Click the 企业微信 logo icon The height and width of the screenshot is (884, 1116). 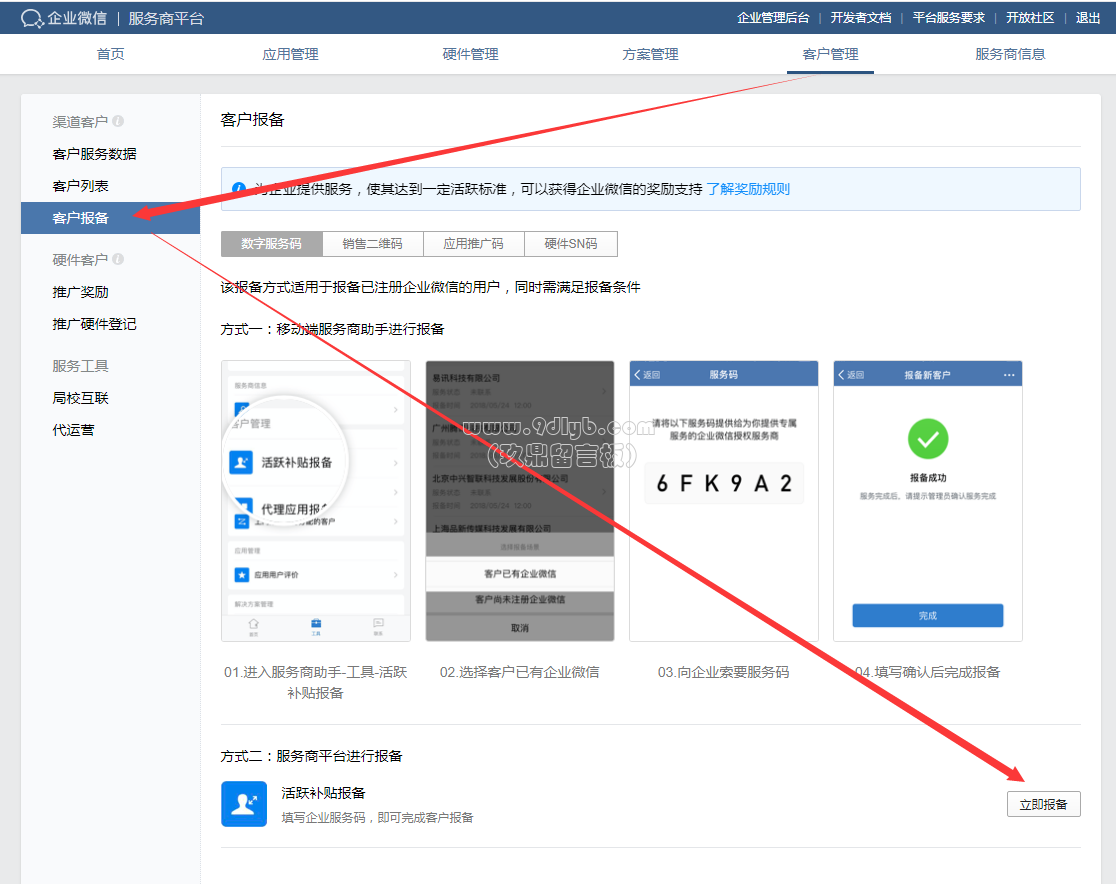point(32,19)
